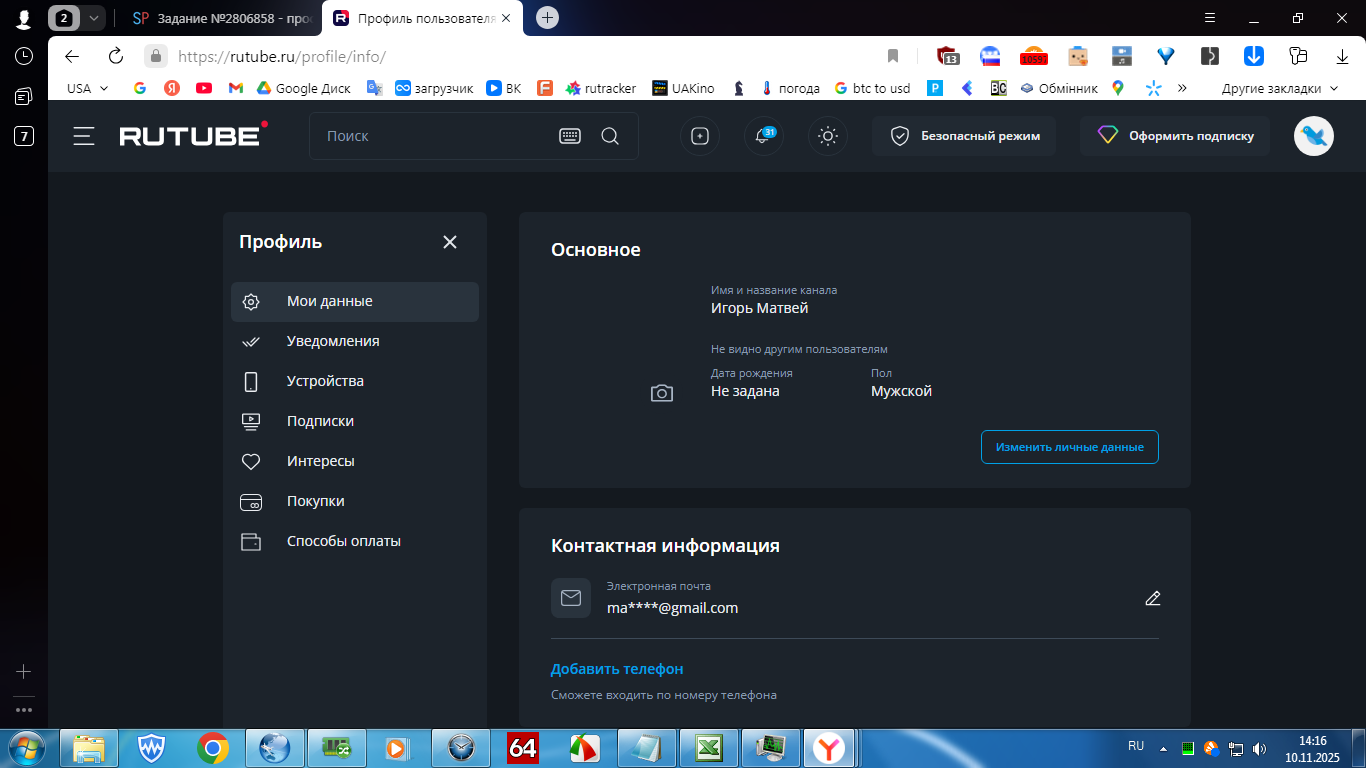Screen dimensions: 1366x768
Task: Open browser main menu lines
Action: [1210, 18]
